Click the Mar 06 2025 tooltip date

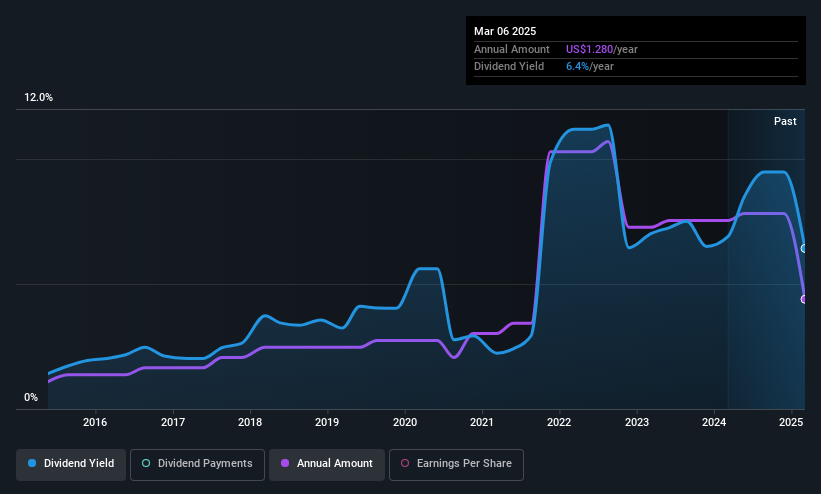[505, 31]
